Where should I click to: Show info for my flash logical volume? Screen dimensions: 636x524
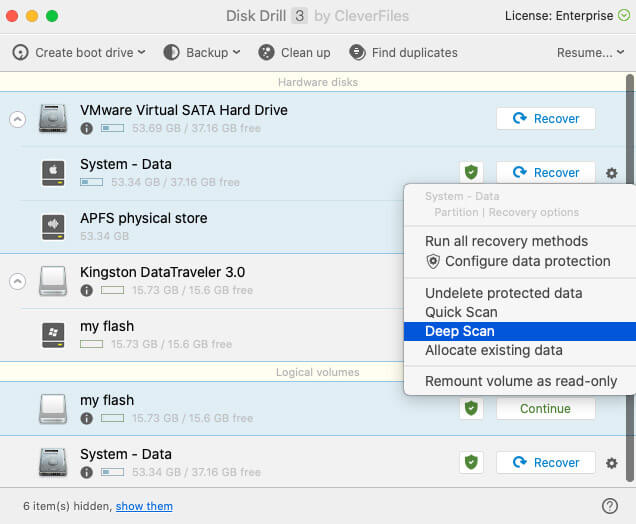(86, 418)
